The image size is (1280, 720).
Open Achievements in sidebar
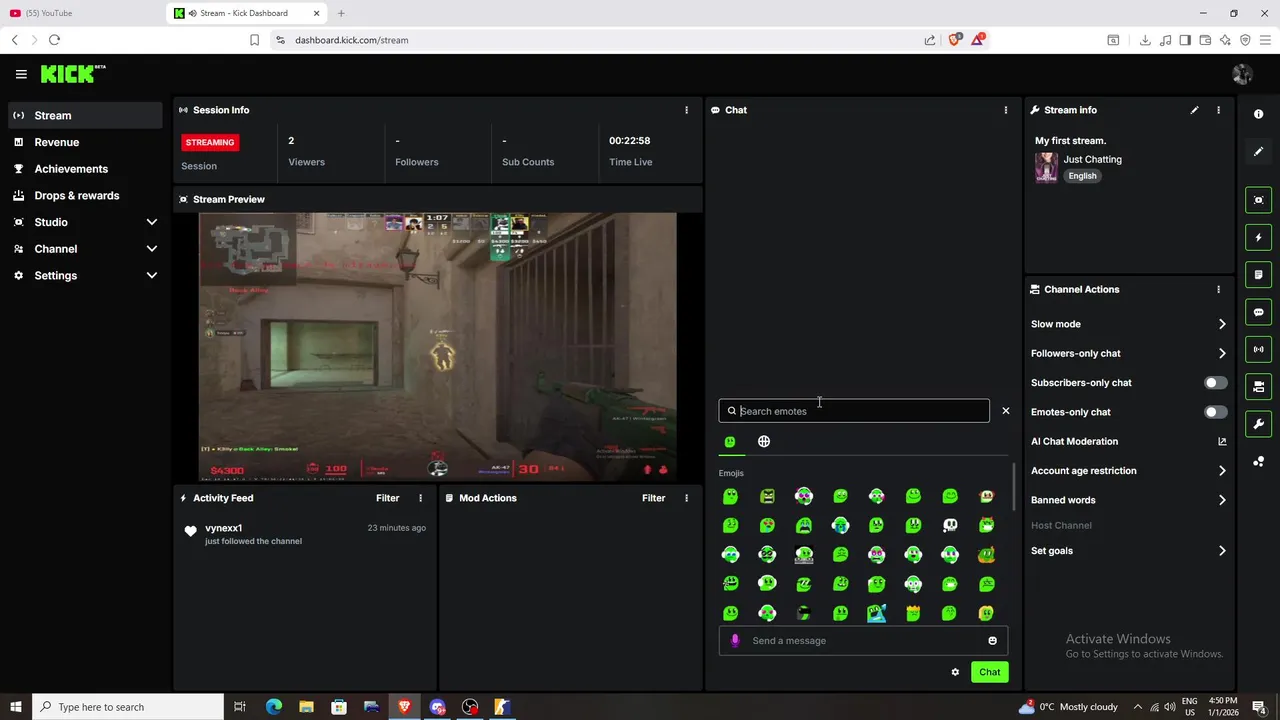pos(85,169)
